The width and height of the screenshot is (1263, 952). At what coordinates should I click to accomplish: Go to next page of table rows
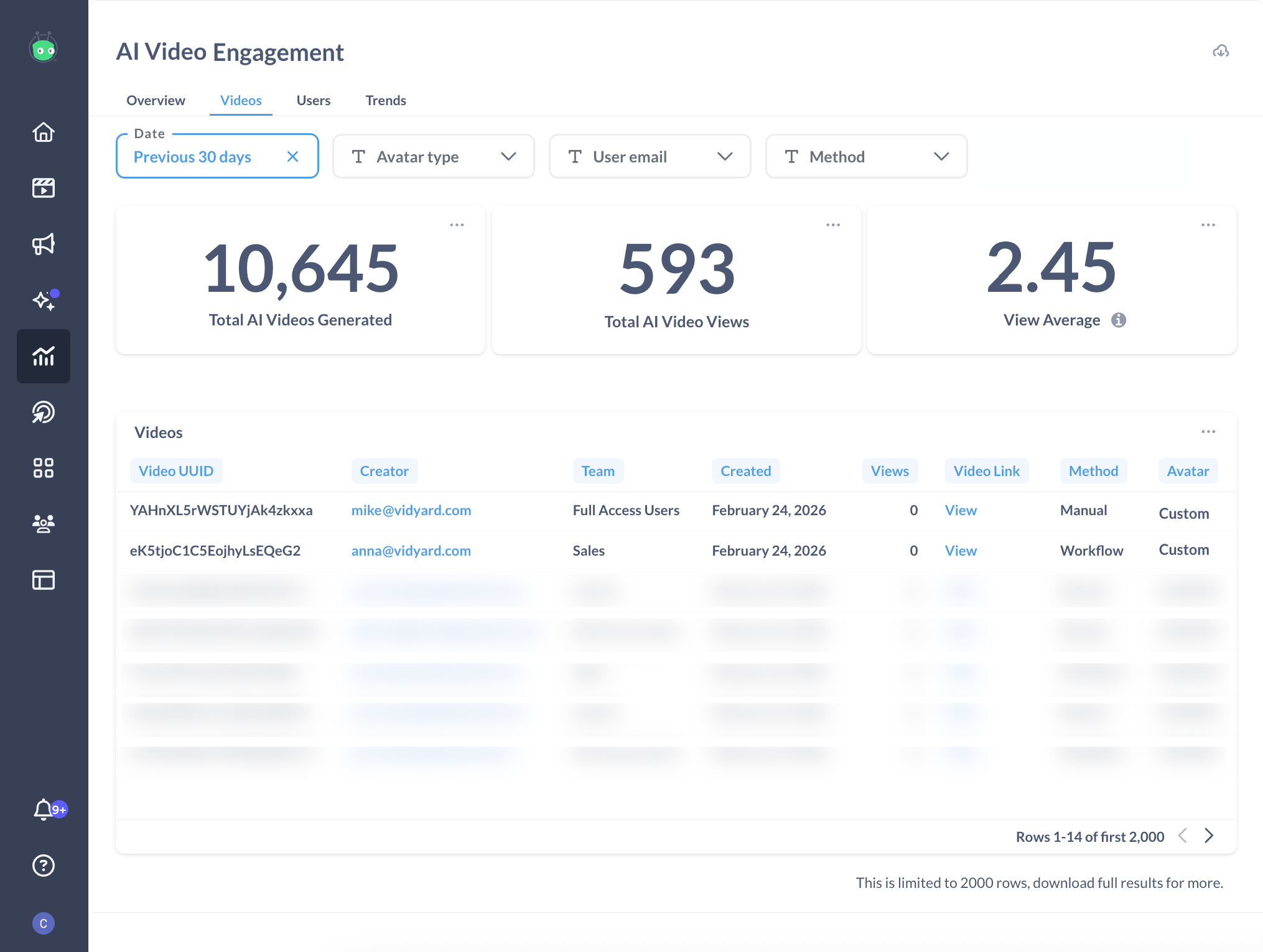coord(1209,836)
